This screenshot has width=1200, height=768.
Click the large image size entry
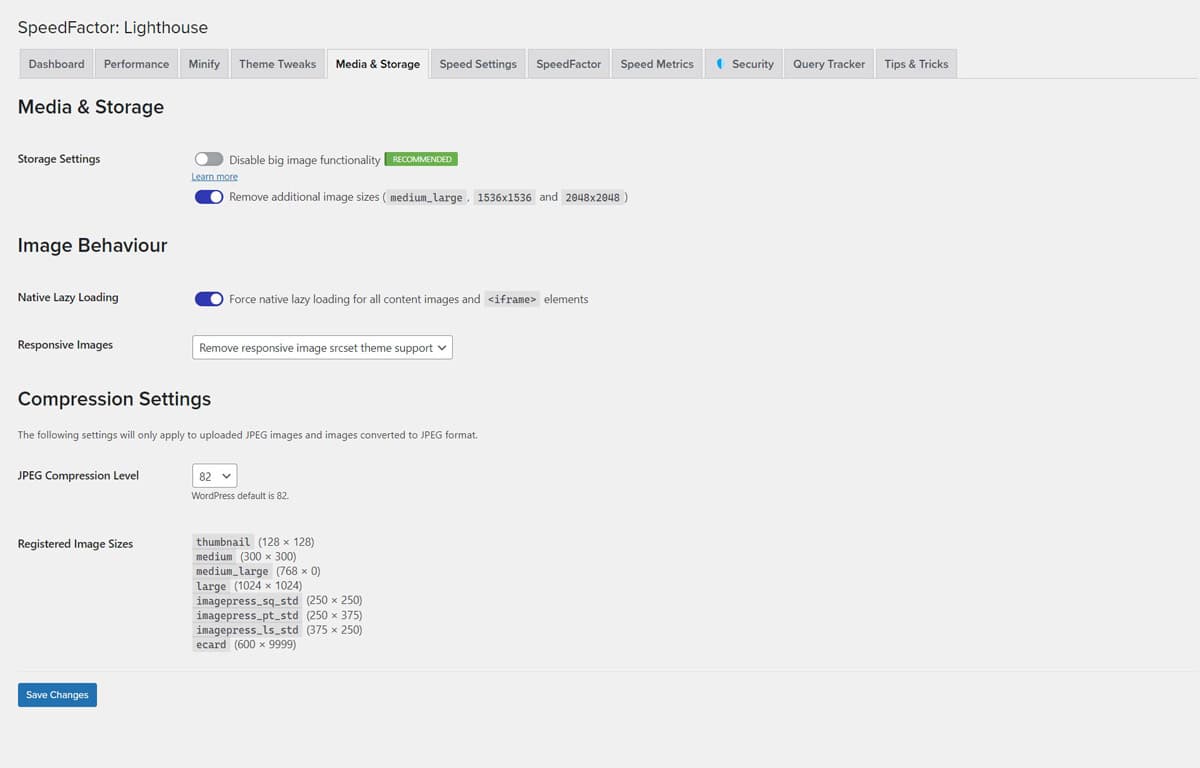coord(248,586)
